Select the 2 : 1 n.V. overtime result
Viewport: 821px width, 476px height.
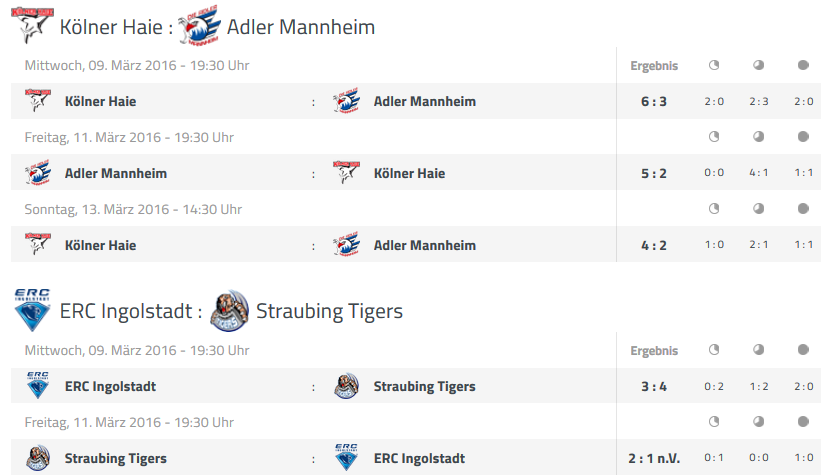click(654, 459)
